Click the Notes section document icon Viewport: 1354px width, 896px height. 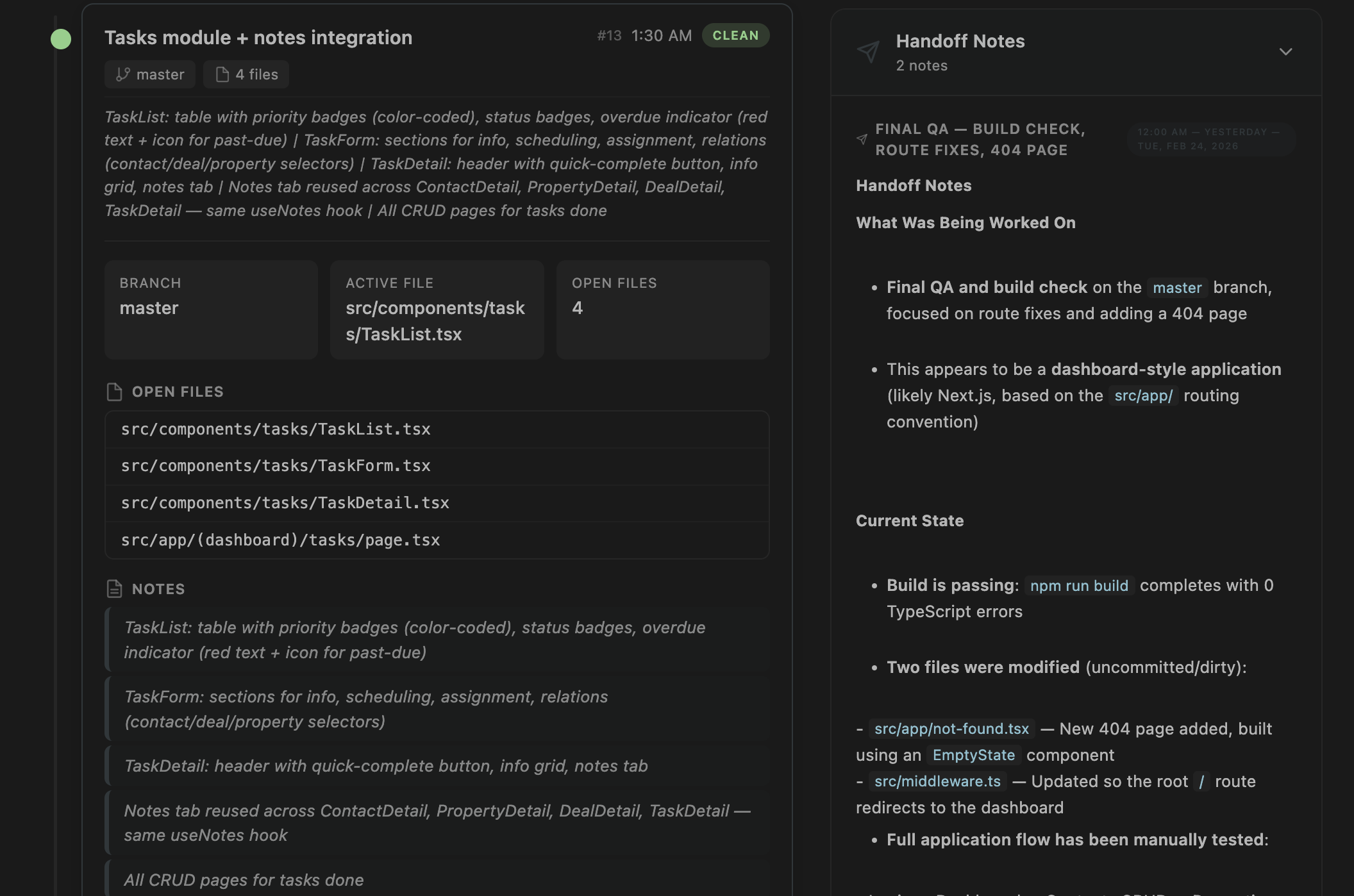coord(114,589)
